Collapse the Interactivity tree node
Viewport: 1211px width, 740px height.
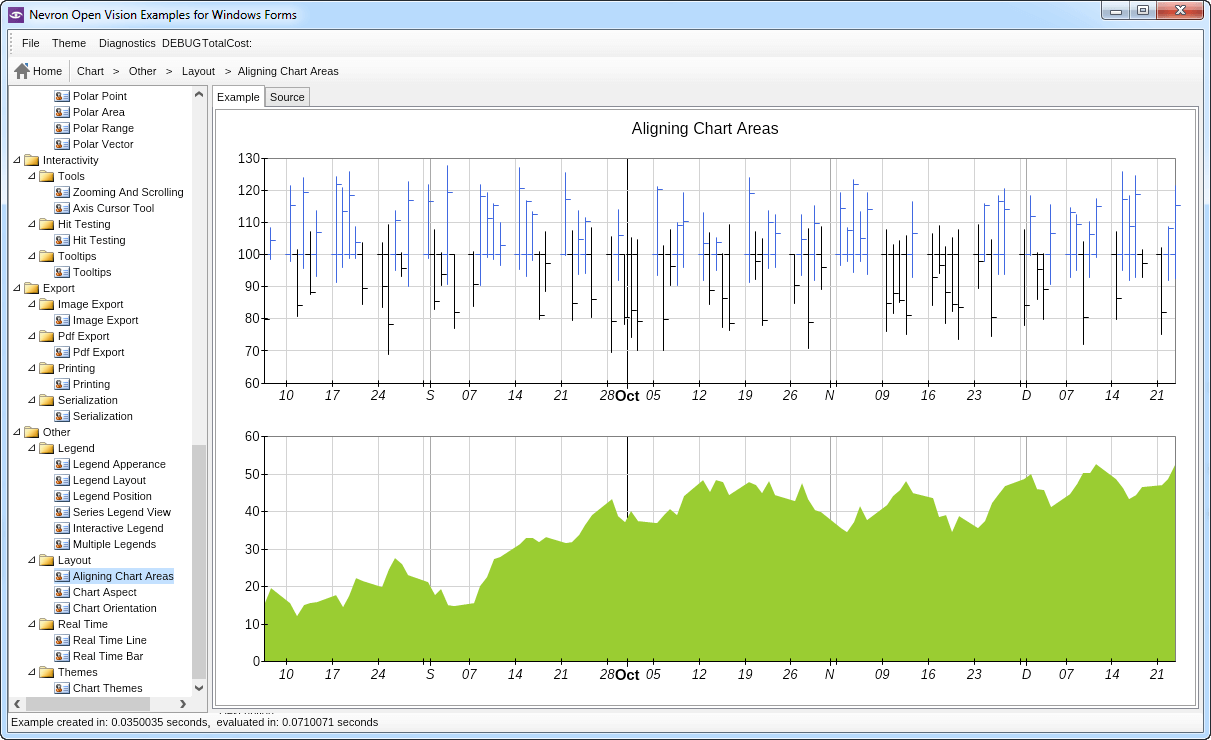click(16, 160)
